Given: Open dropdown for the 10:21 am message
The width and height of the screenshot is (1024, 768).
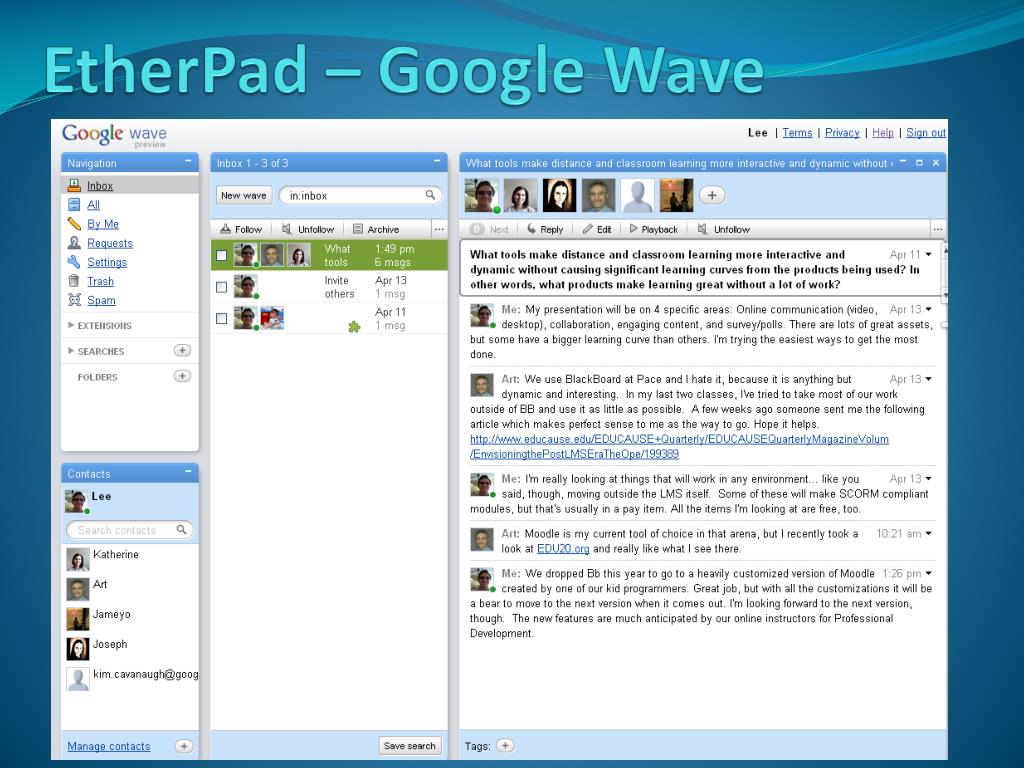Looking at the screenshot, I should coord(929,534).
